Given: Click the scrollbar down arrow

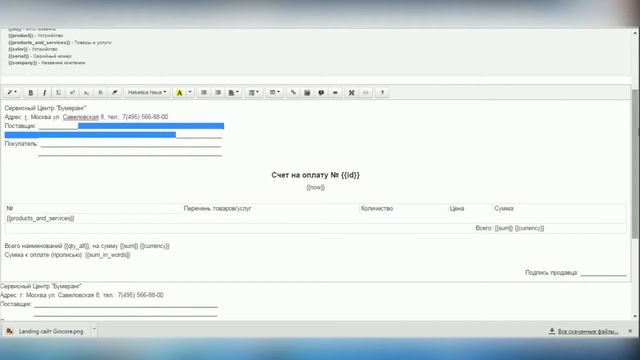Looking at the screenshot, I should (x=635, y=316).
